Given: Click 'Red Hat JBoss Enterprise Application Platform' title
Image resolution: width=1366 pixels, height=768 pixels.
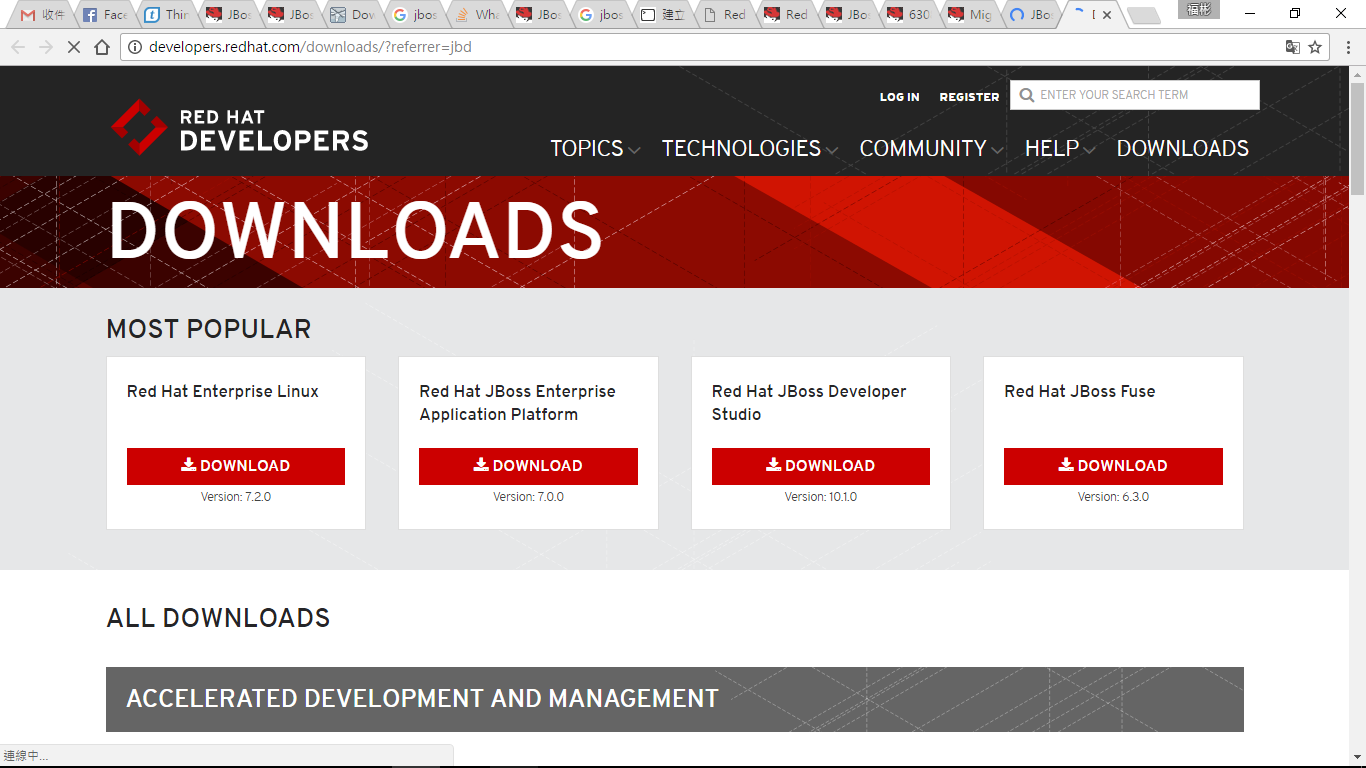Looking at the screenshot, I should (517, 403).
